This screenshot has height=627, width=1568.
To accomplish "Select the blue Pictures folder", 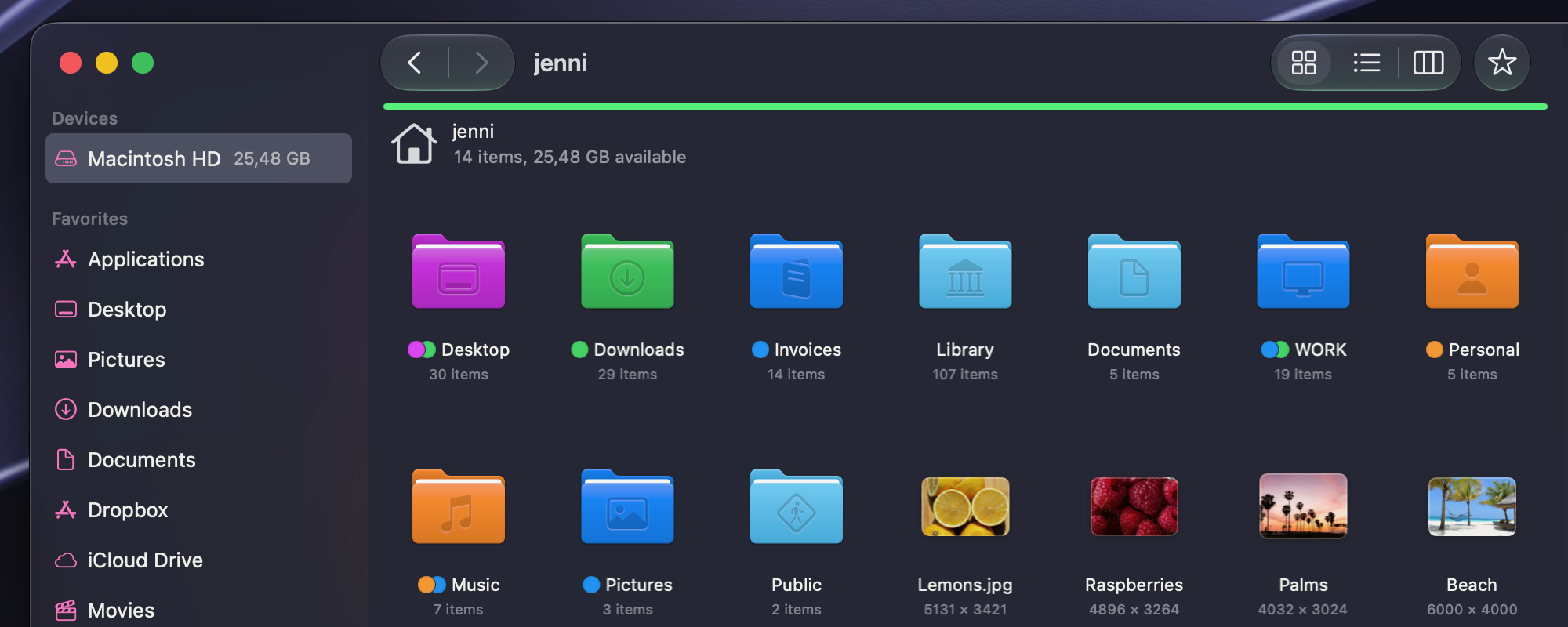I will pos(627,506).
